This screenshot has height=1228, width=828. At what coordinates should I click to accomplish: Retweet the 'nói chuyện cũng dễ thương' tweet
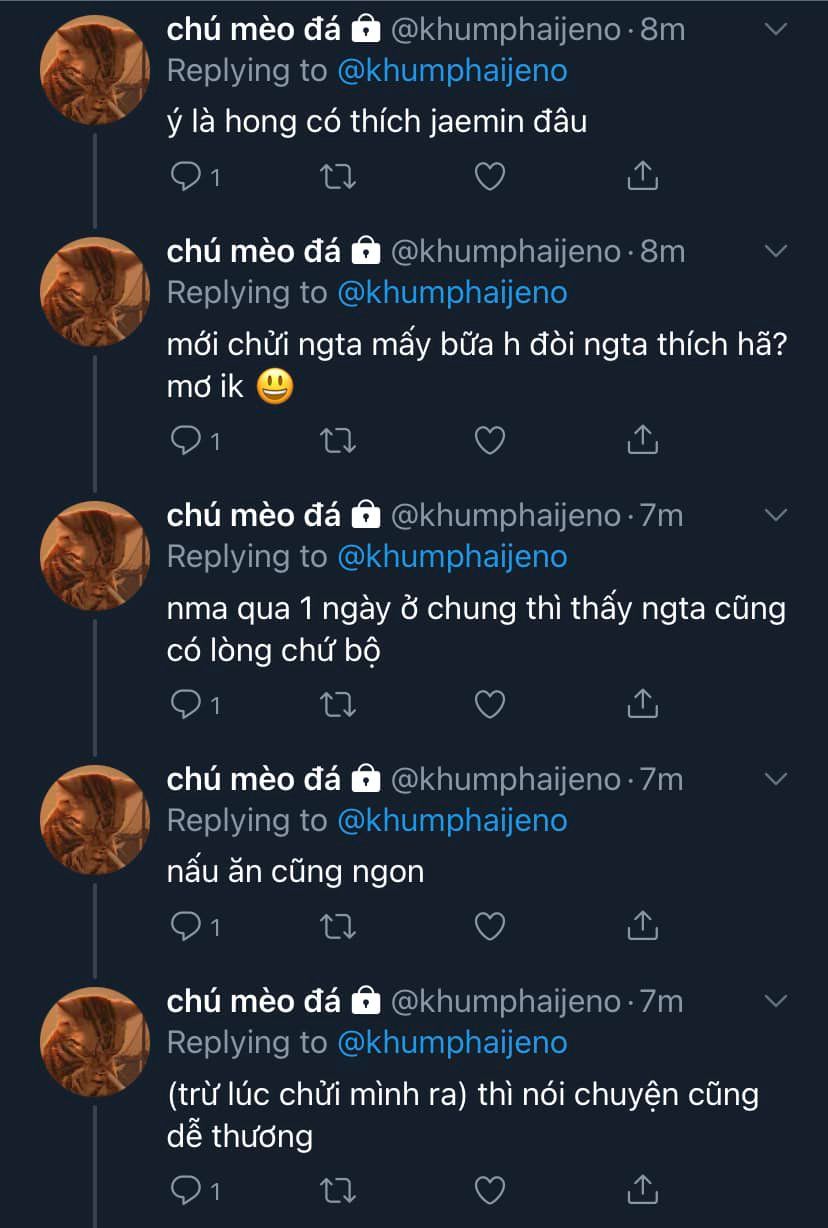337,1190
